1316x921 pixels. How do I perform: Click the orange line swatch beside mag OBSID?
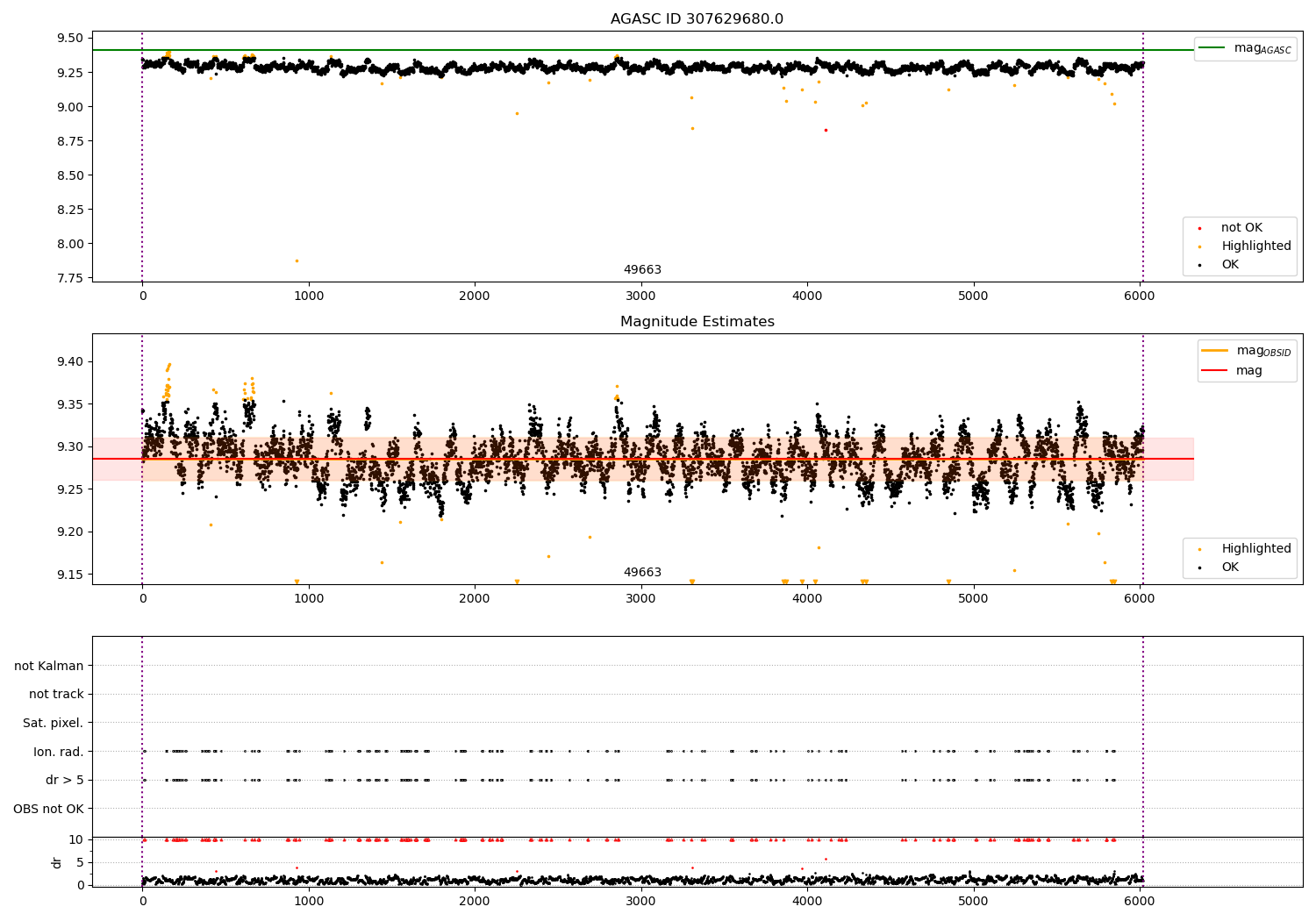pos(1215,351)
